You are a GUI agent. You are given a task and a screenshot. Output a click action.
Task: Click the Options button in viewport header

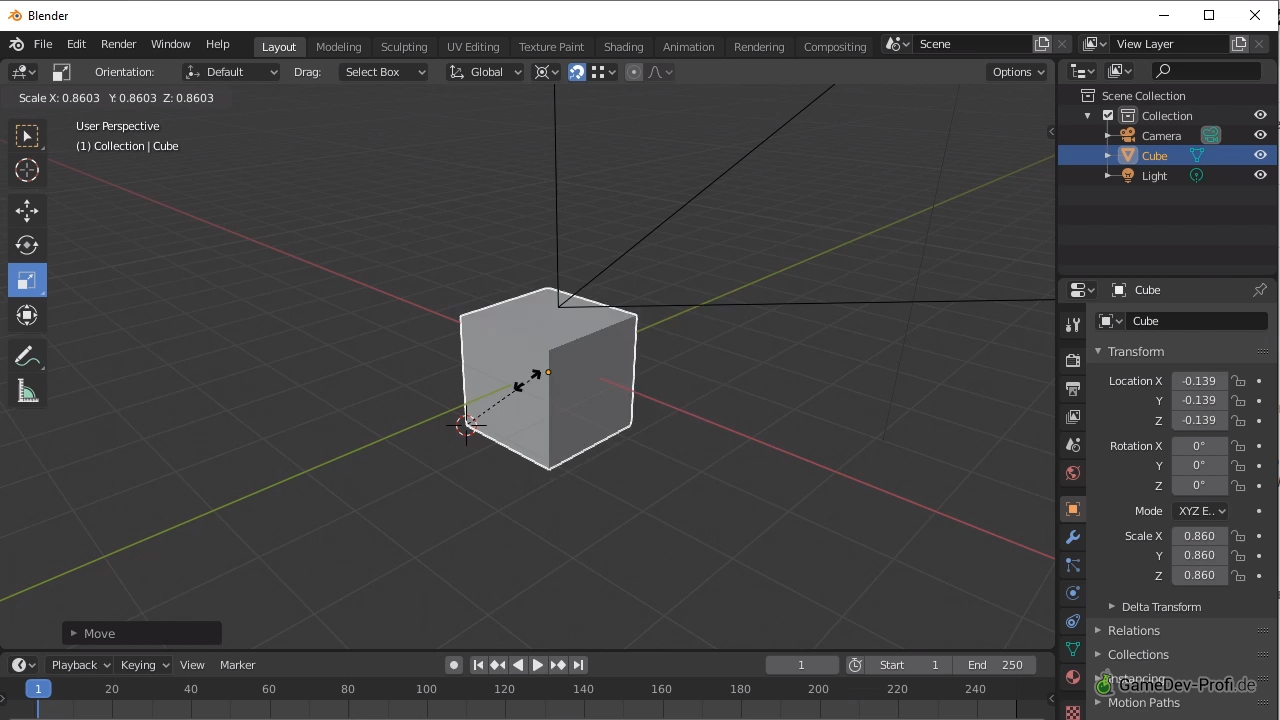(1018, 72)
